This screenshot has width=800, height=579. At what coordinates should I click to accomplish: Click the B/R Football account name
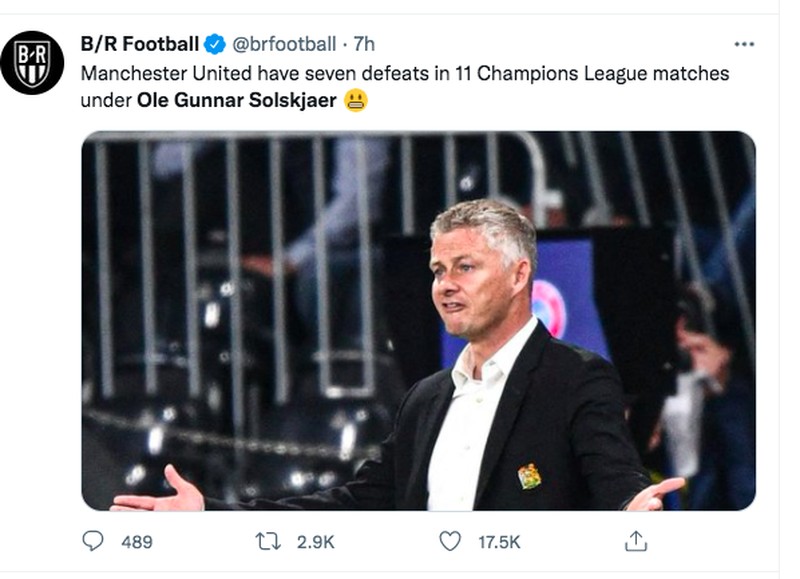tap(141, 42)
